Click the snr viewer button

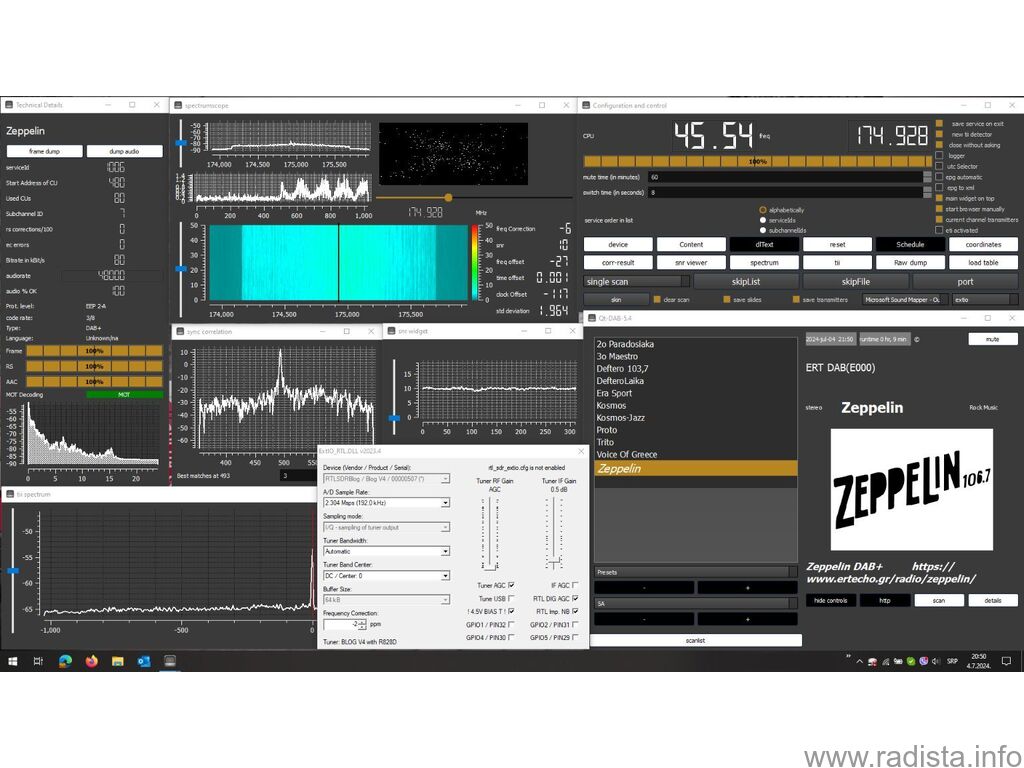[x=691, y=263]
